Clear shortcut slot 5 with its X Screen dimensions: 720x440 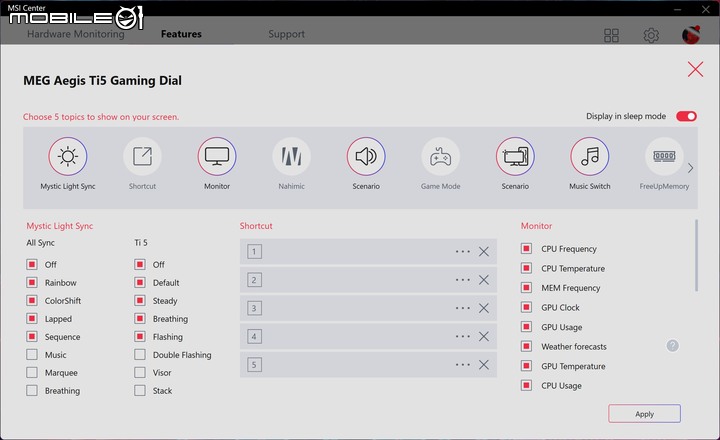pyautogui.click(x=484, y=365)
